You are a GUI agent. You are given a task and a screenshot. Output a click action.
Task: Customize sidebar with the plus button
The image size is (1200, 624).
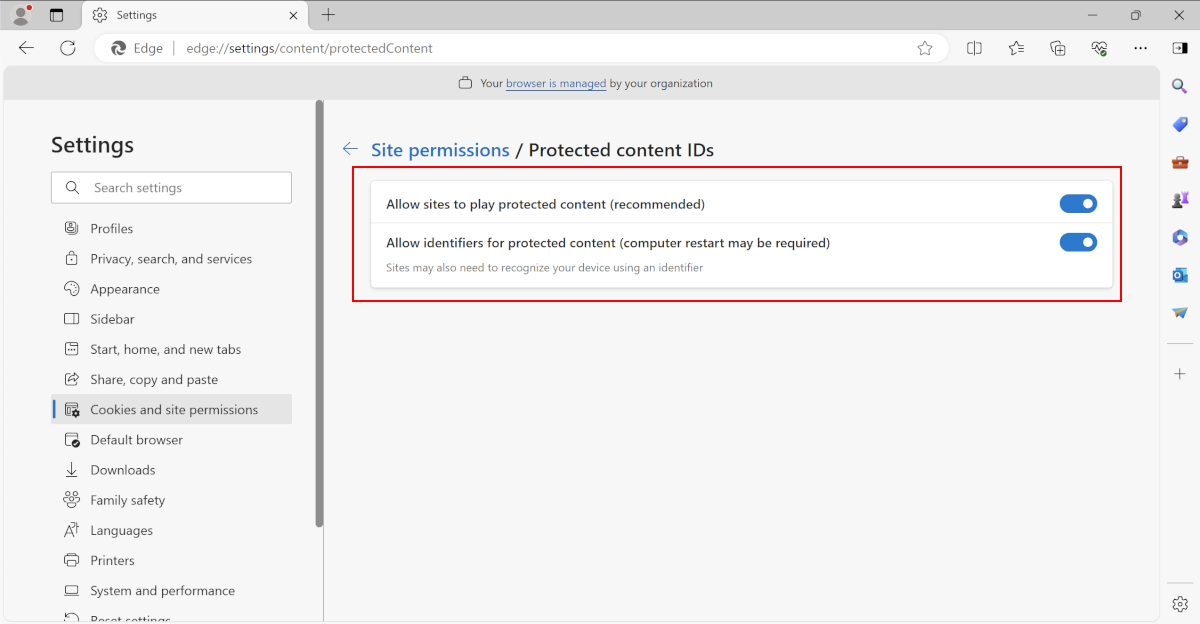coord(1180,373)
